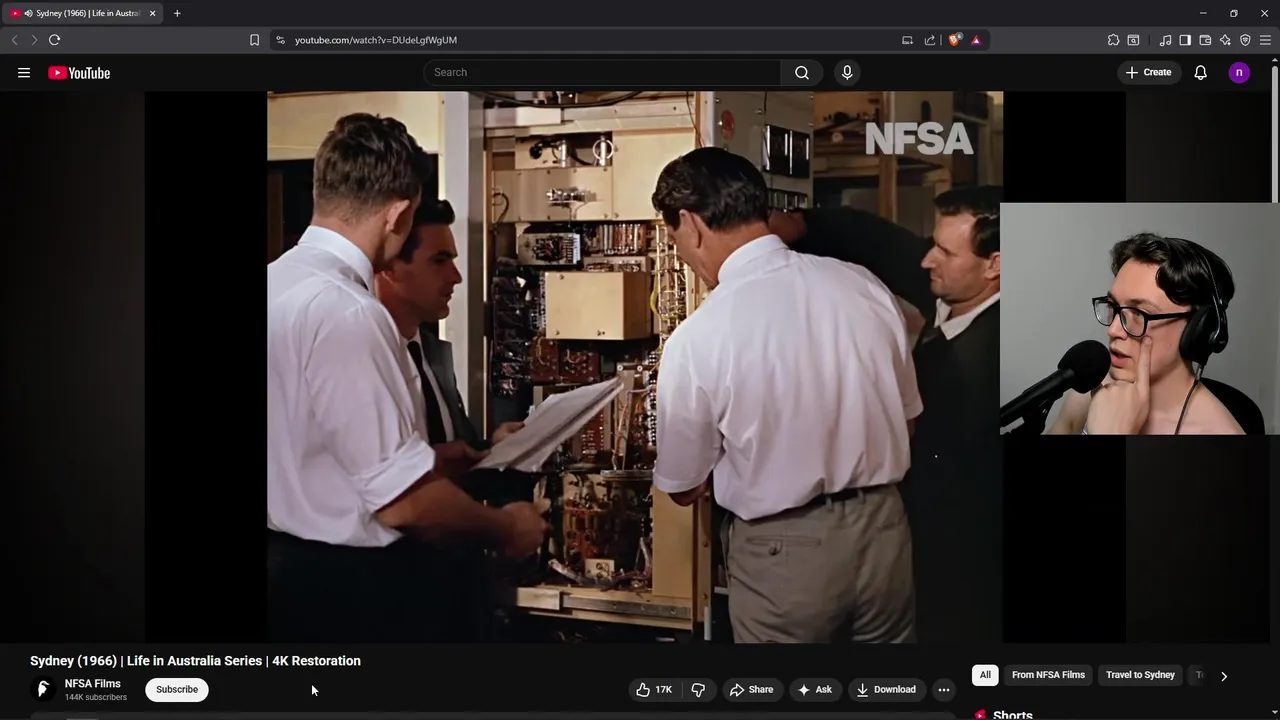The height and width of the screenshot is (720, 1280).
Task: Open the Brave Wallet icon
Action: coord(1205,40)
